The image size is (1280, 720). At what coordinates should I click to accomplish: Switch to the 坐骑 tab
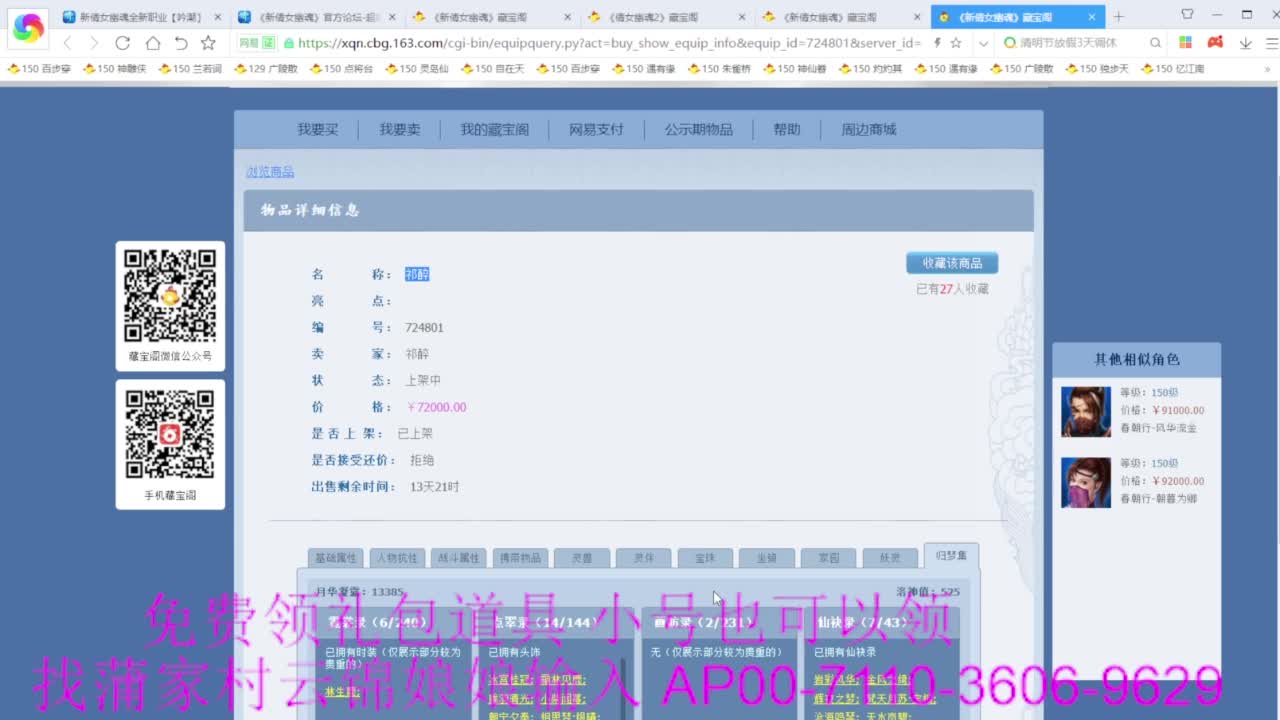tap(767, 558)
